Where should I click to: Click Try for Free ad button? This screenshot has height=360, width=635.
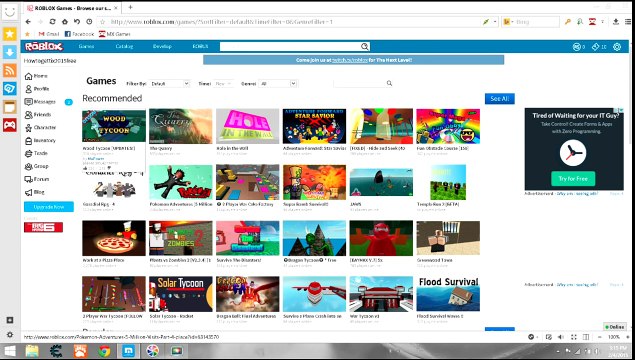tap(573, 179)
